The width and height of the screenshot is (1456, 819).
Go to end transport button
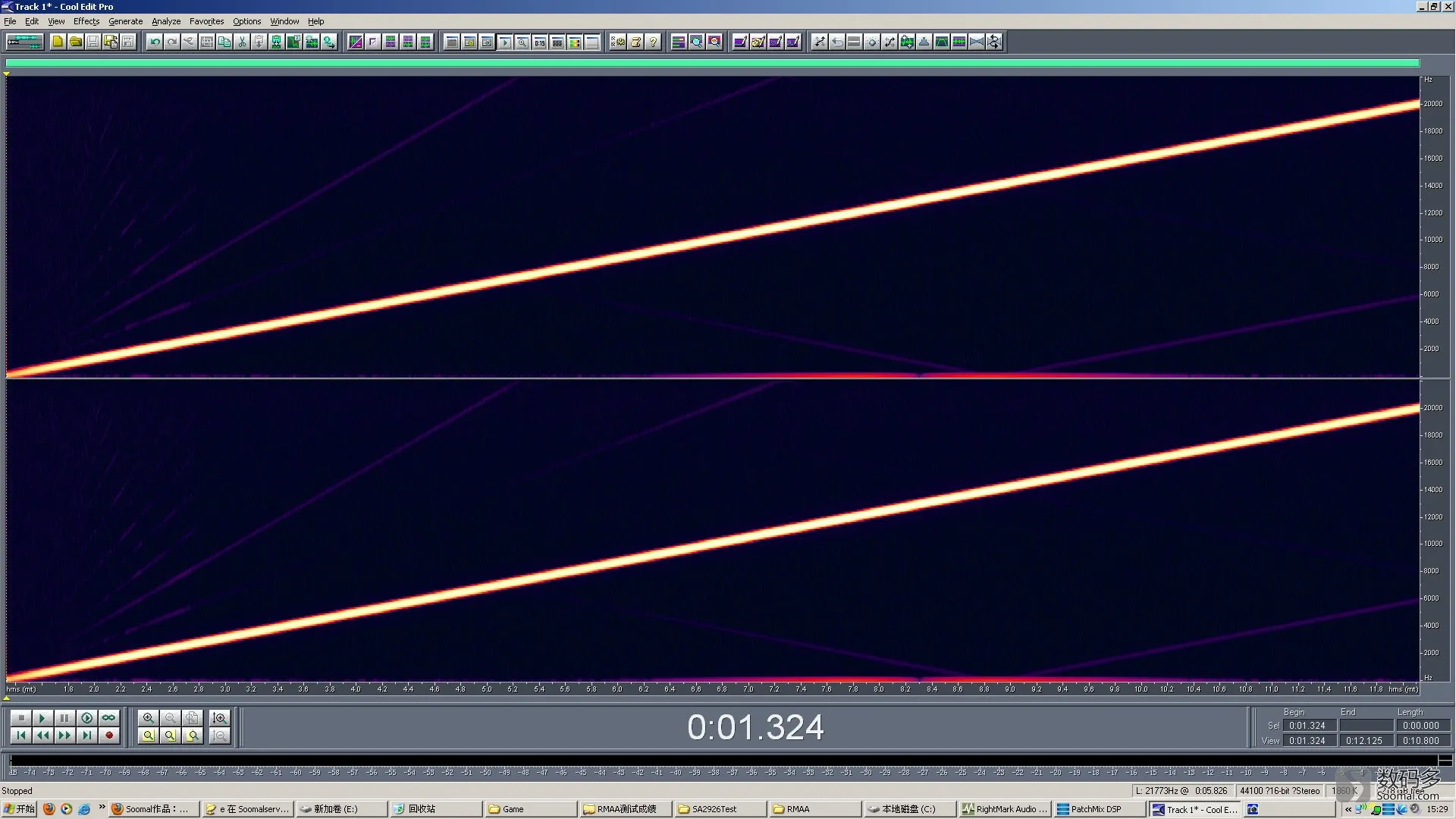pos(86,735)
